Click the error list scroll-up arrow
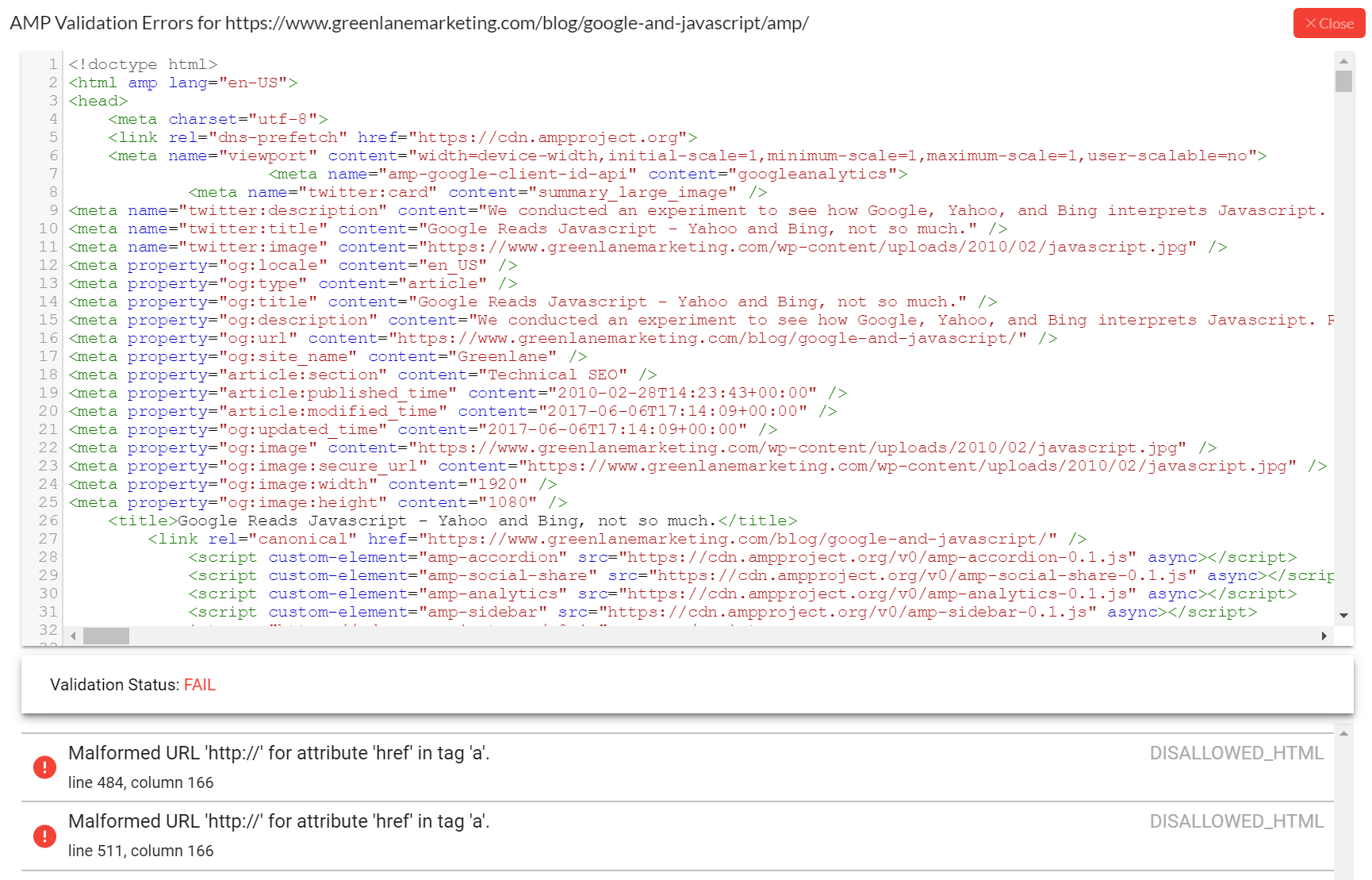The height and width of the screenshot is (880, 1372). point(1343,733)
